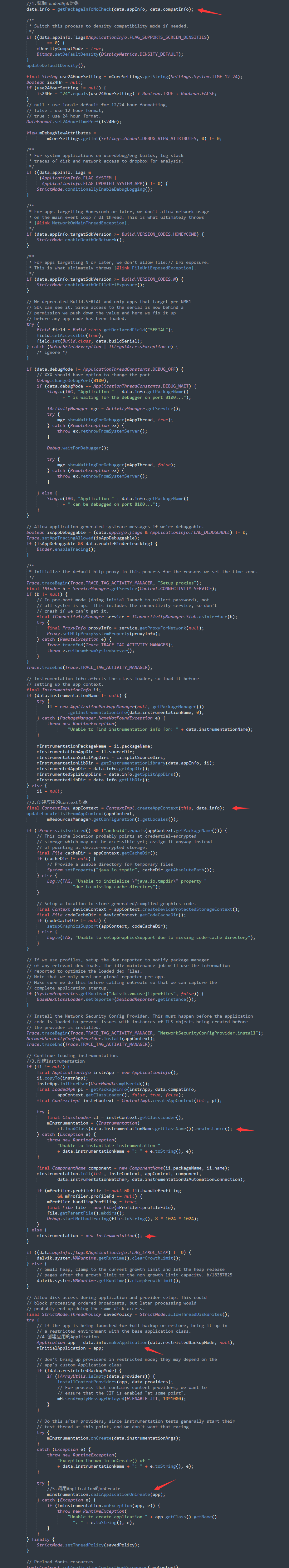Image resolution: width=289 pixels, height=1568 pixels.
Task: Select the enableDeathOnFileUriExposure() call
Action: coord(103,285)
